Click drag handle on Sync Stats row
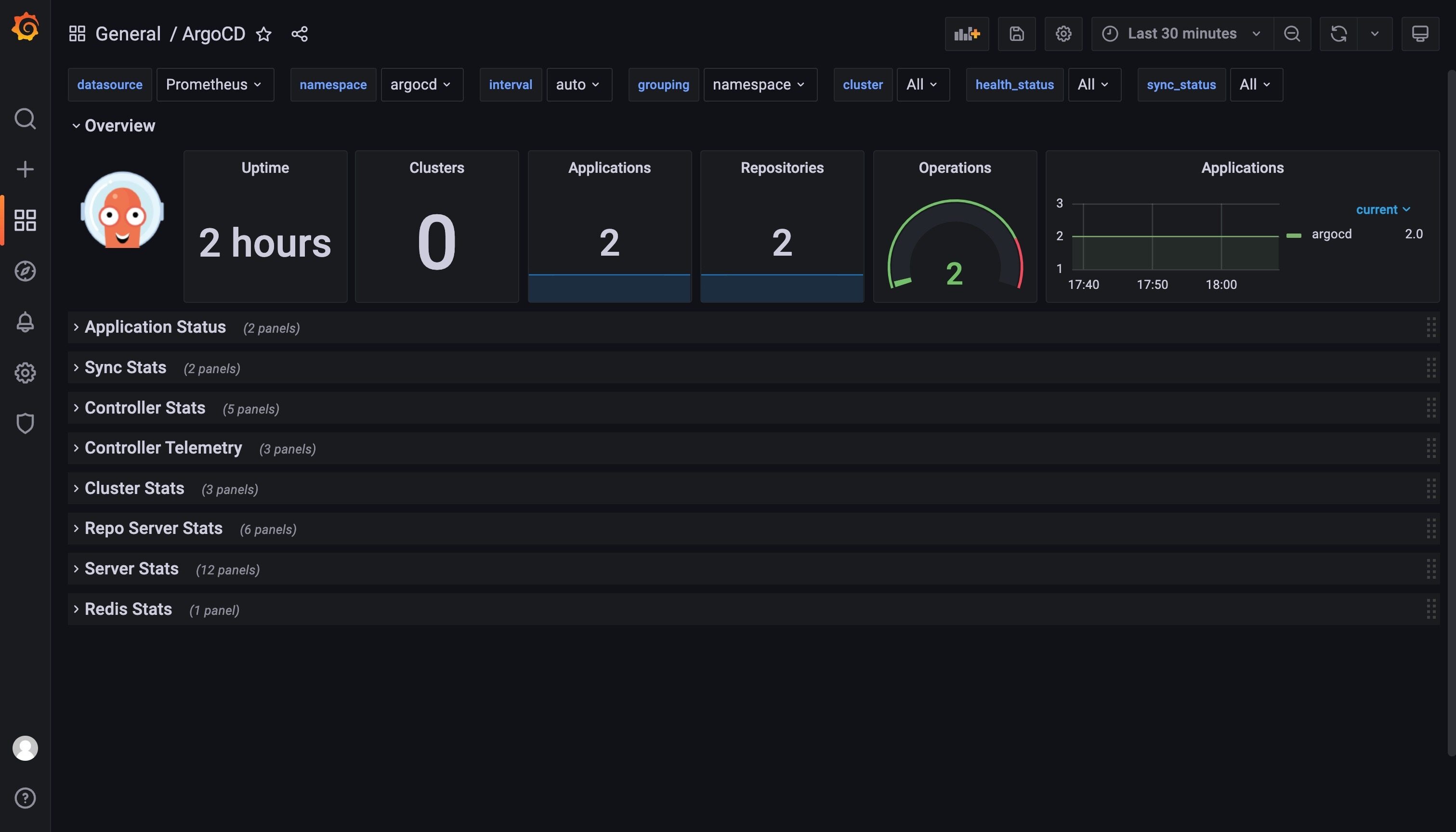Viewport: 1456px width, 832px height. point(1431,367)
